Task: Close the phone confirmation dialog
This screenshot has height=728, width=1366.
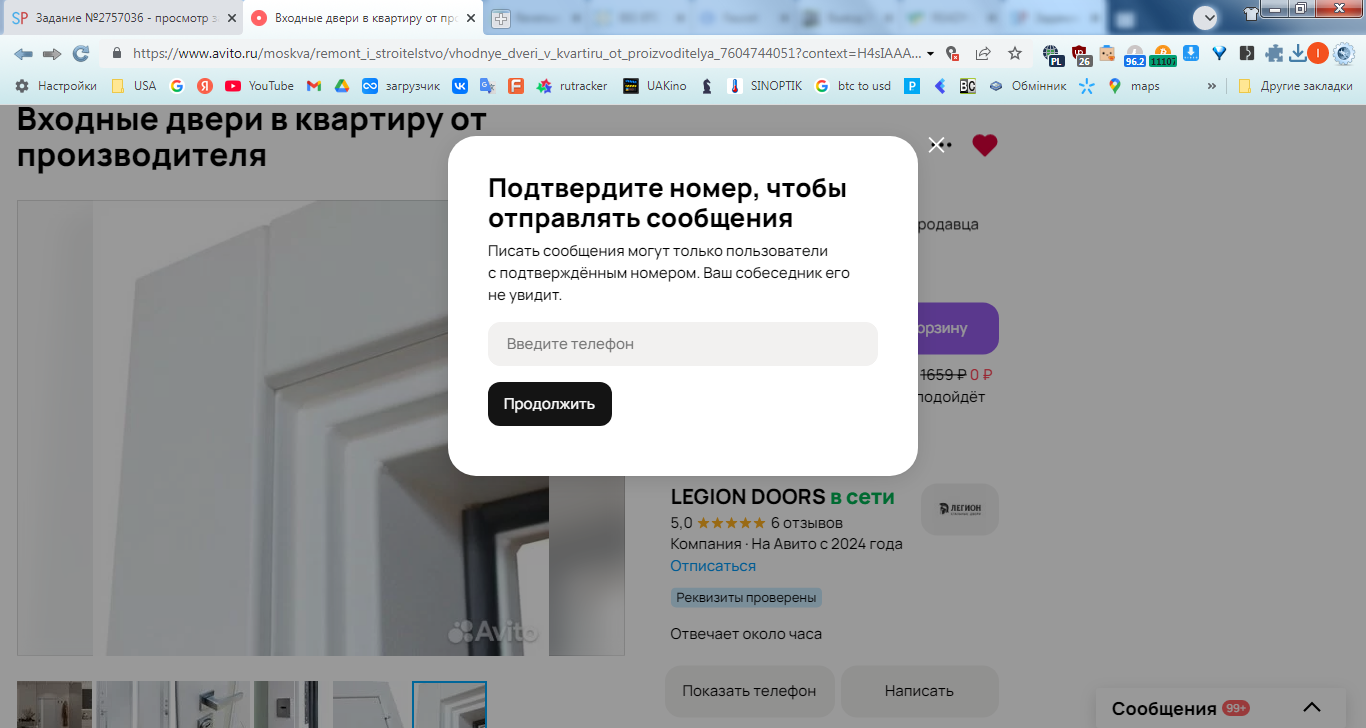Action: point(936,145)
